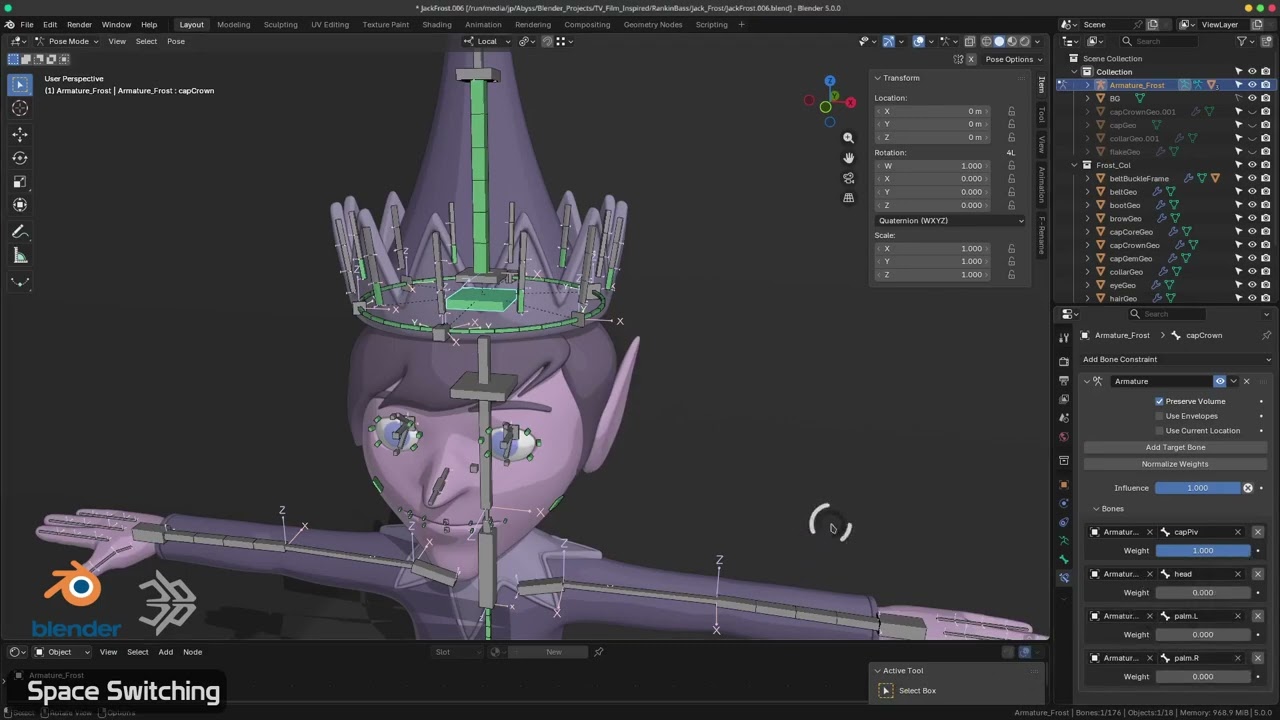Collapse the Transform panel
Viewport: 1280px width, 720px height.
(877, 78)
